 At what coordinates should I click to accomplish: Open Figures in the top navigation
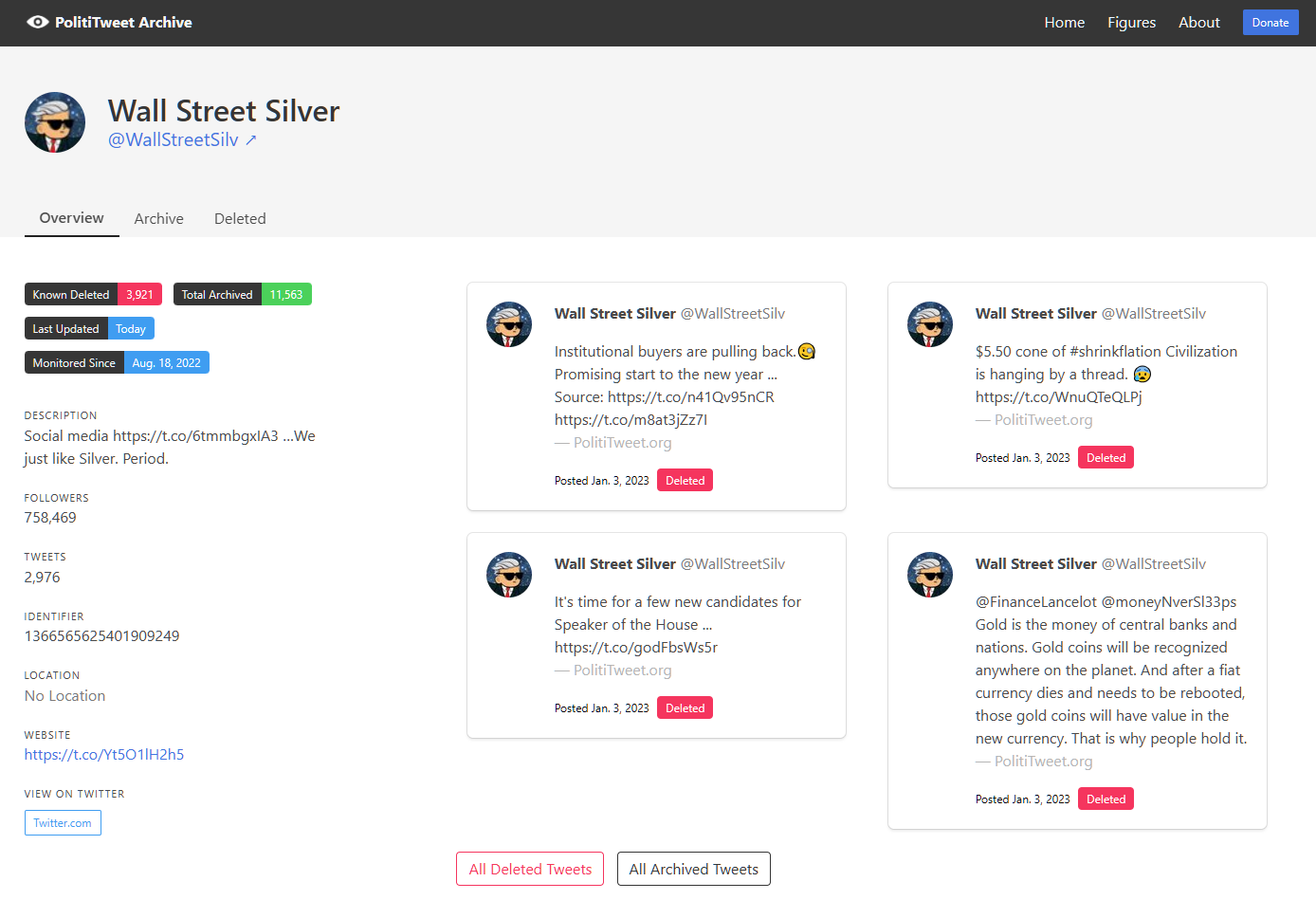pos(1132,23)
